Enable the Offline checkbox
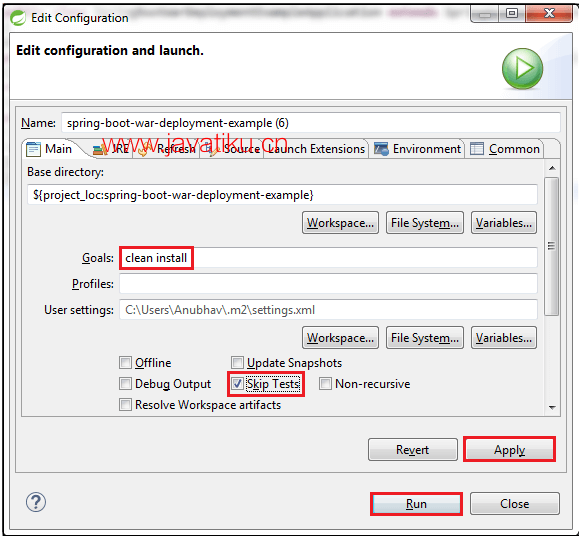The image size is (579, 538). (125, 363)
